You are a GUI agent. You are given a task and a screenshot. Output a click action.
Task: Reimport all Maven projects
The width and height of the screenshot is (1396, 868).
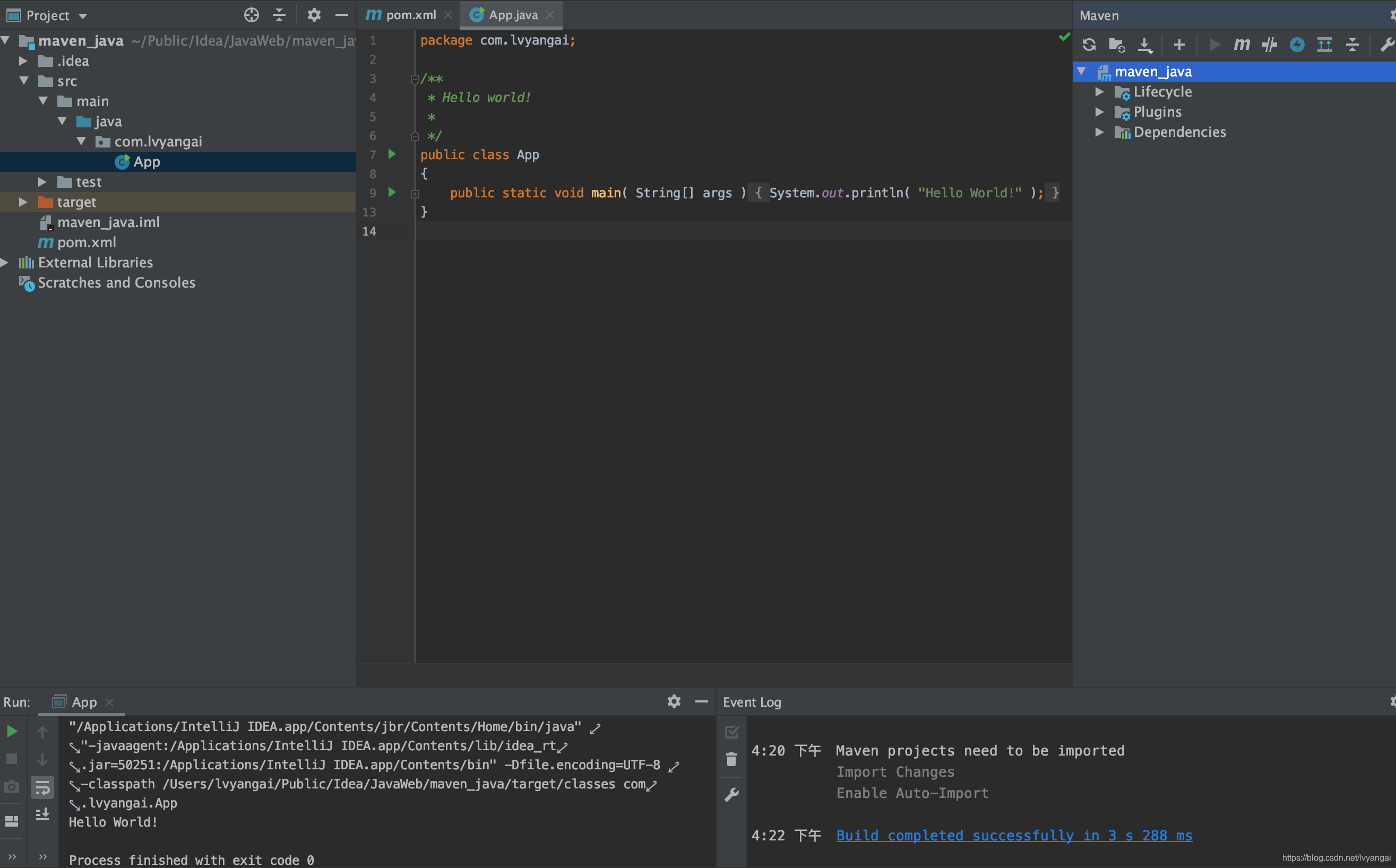1089,45
